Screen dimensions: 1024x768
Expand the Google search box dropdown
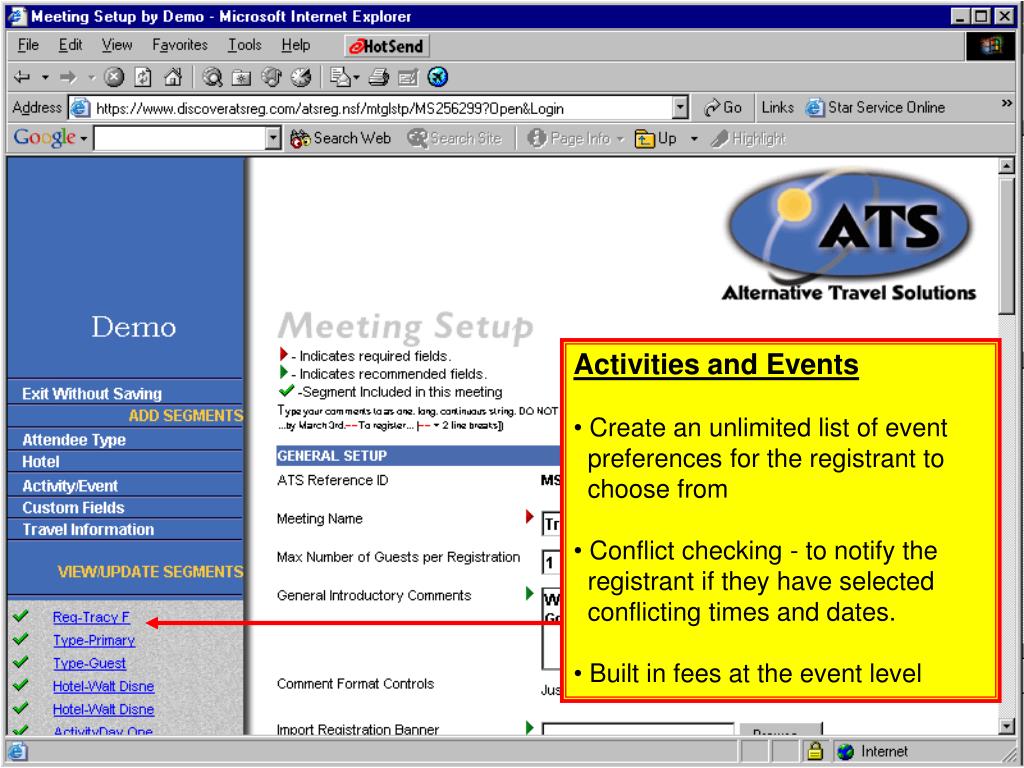click(274, 138)
